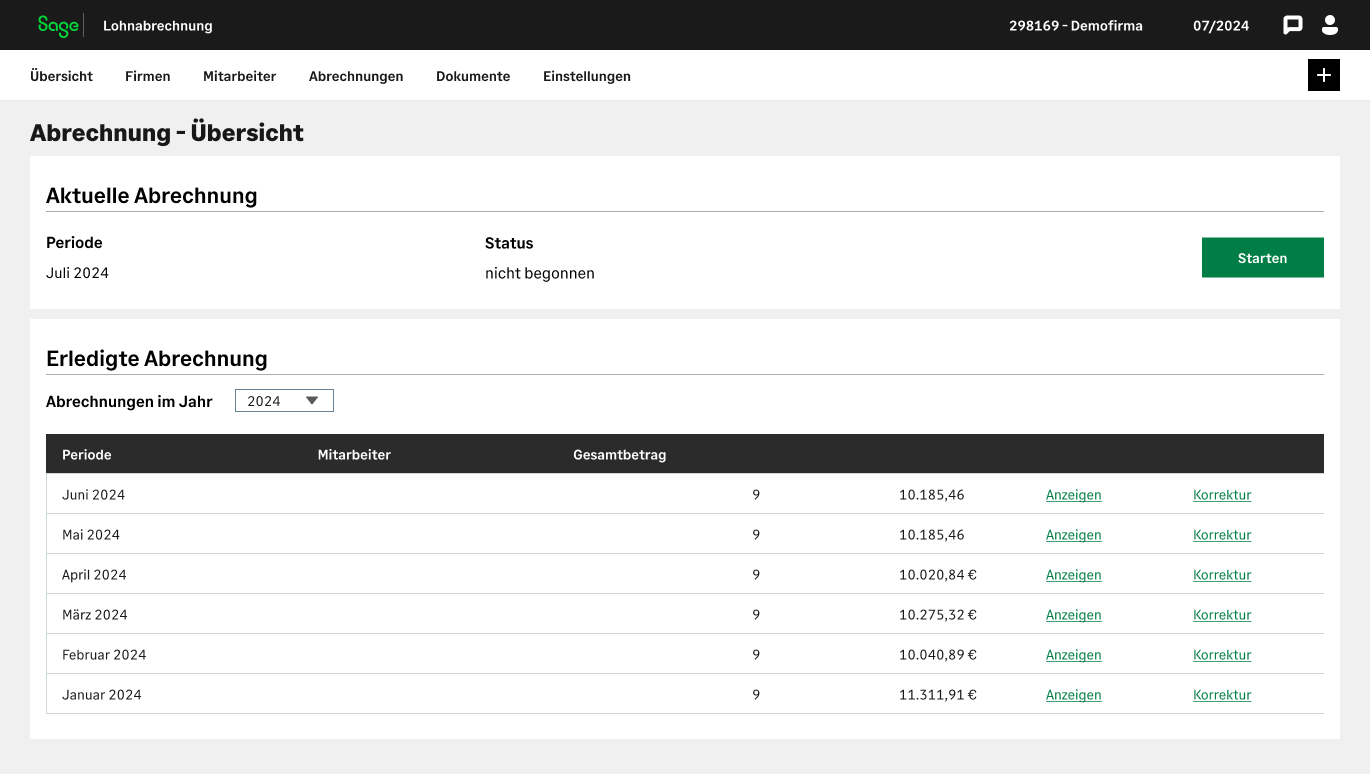Screen dimensions: 1370x774
Task: Select company 298169 - Demofirma in header
Action: pos(1075,26)
